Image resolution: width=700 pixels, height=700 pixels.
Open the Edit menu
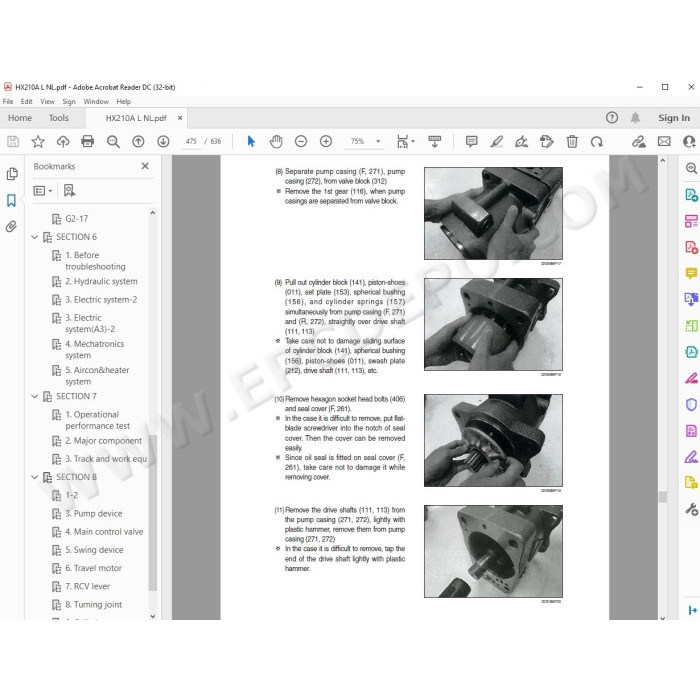[27, 102]
